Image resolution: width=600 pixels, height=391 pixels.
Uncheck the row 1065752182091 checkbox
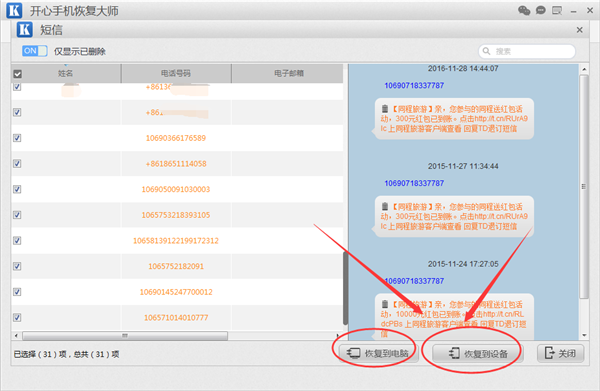(17, 266)
